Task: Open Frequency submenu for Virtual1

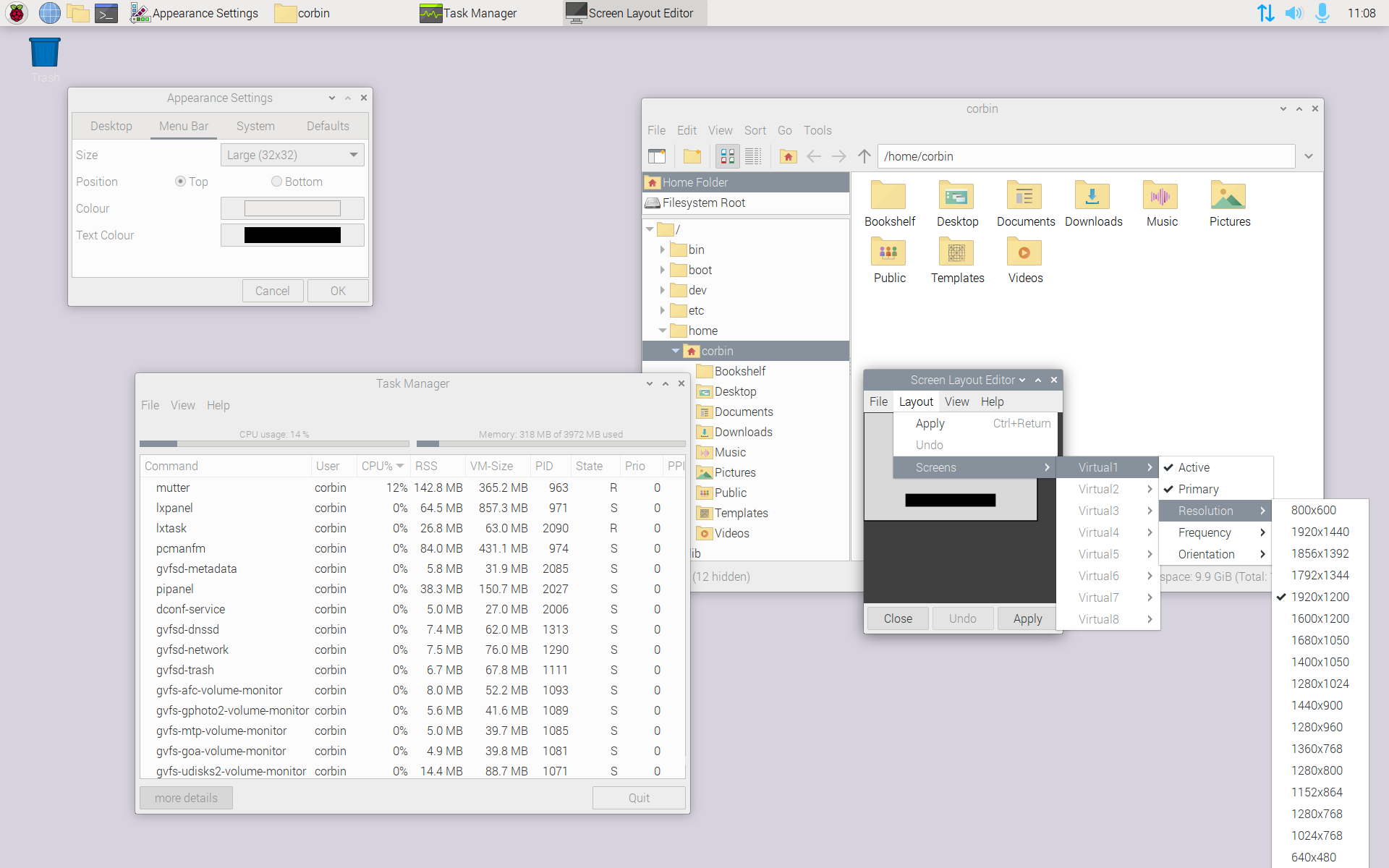Action: coord(1216,532)
